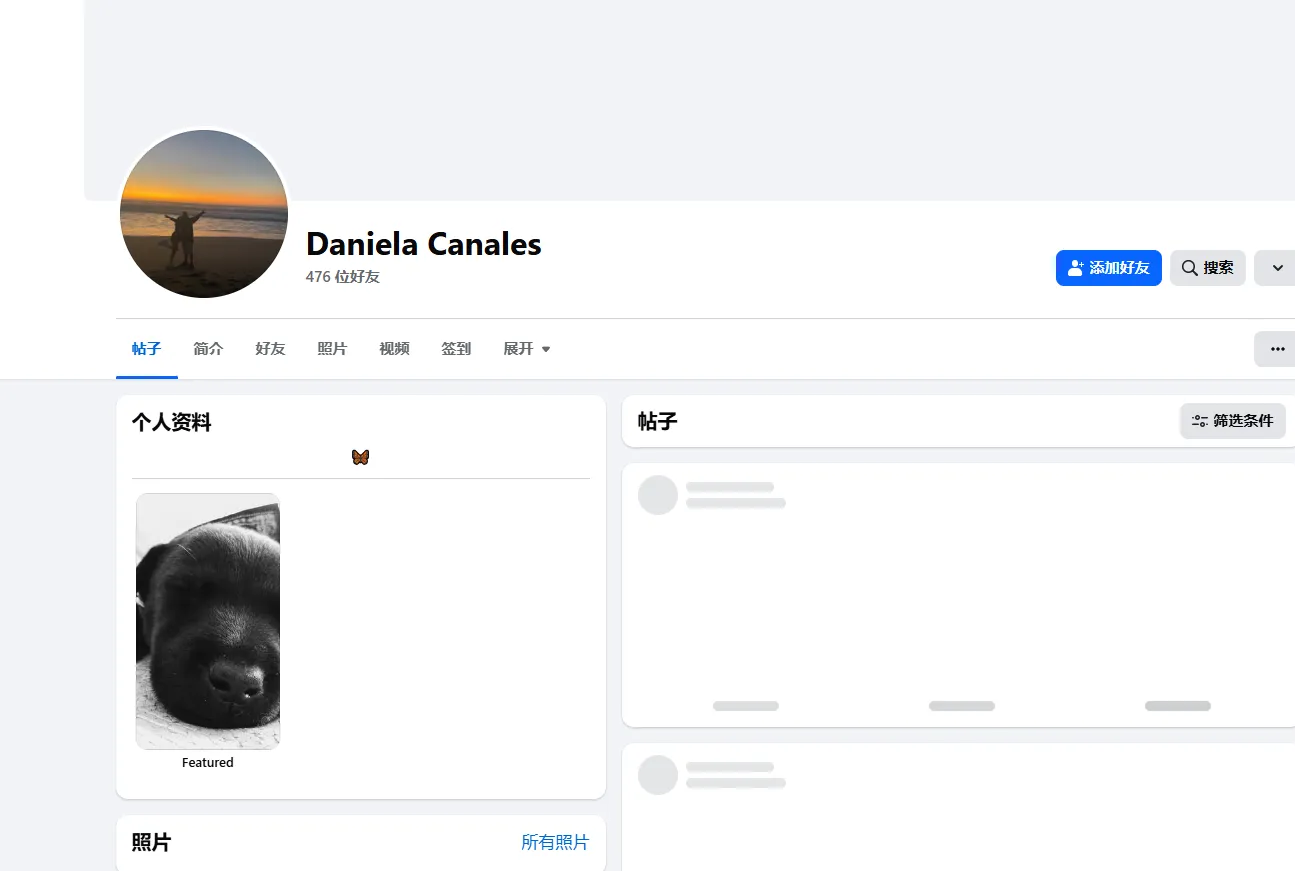This screenshot has width=1295, height=871.
Task: Open the 视频 tab
Action: [394, 349]
